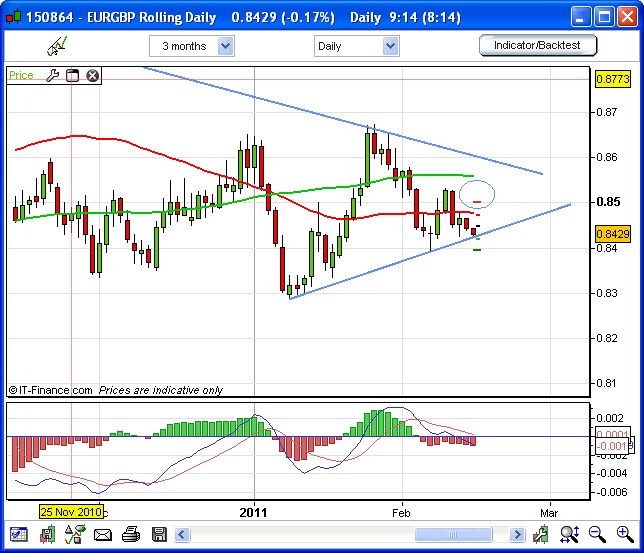
Task: Click the printer icon
Action: coord(131,535)
